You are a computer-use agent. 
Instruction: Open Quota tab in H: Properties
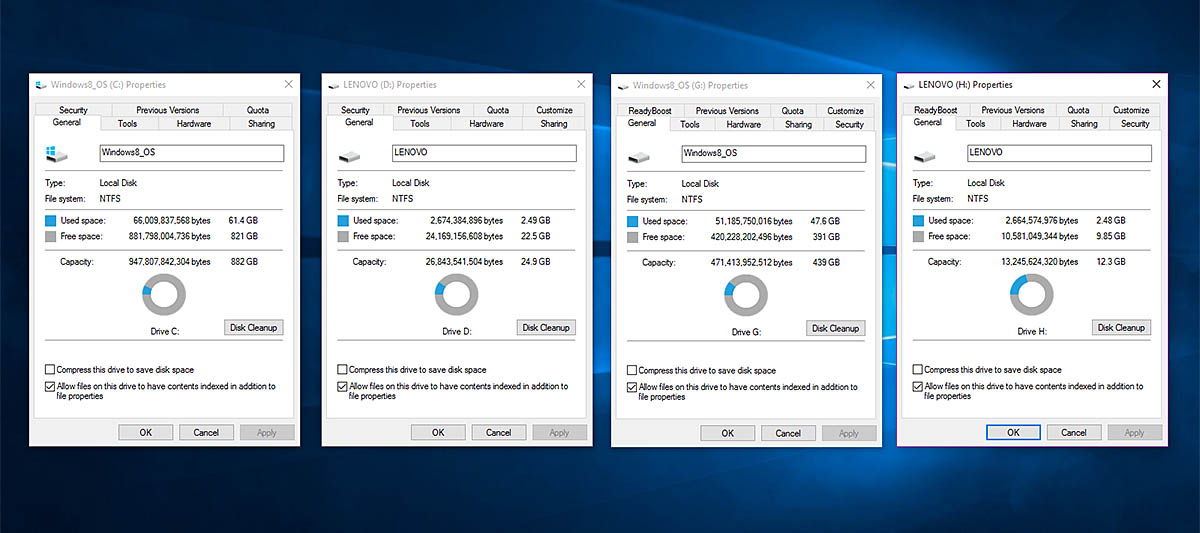pos(1078,110)
